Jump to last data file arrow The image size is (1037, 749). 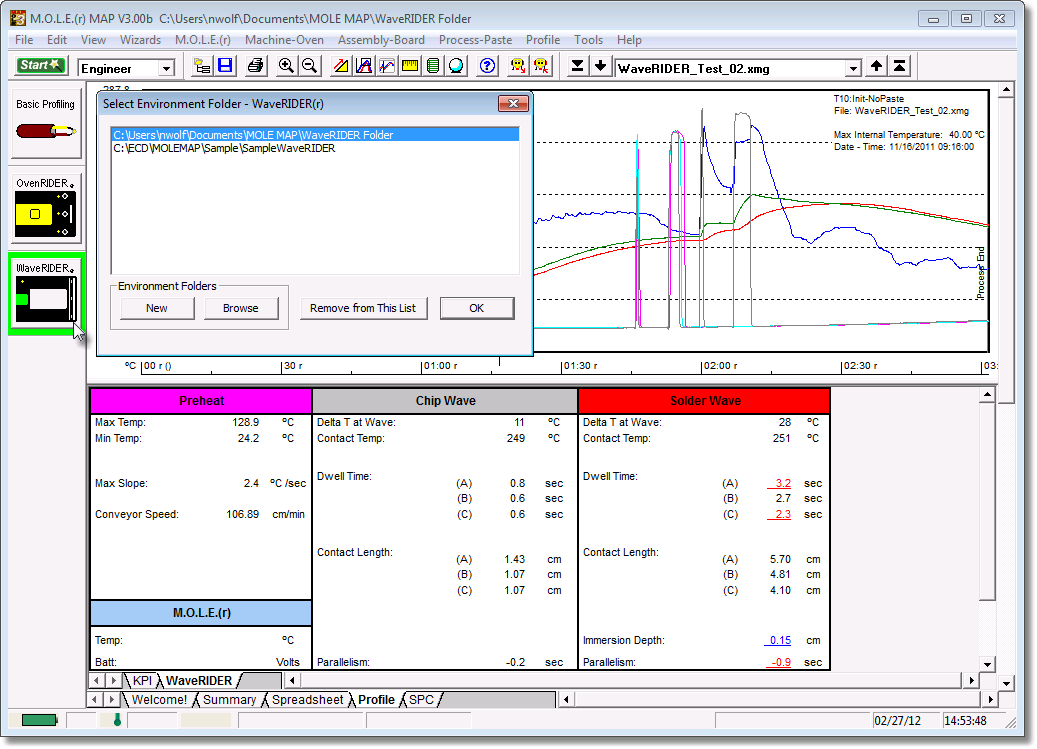pos(577,66)
